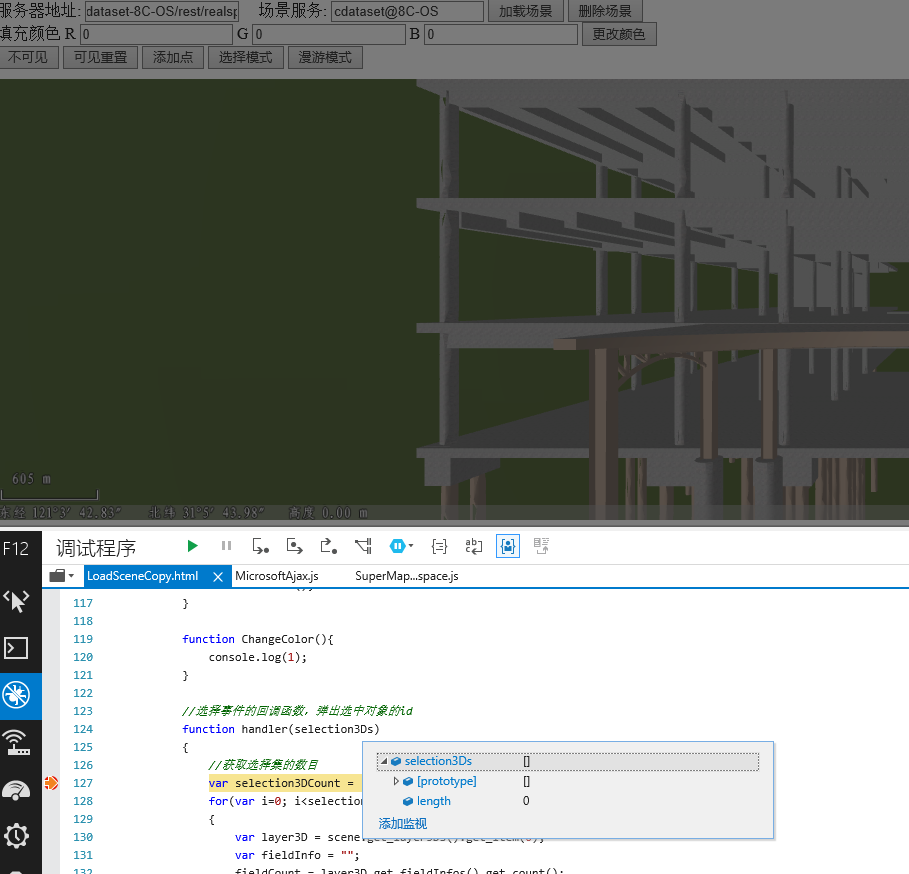Focus the B color value field
This screenshot has width=909, height=874.
click(x=501, y=34)
